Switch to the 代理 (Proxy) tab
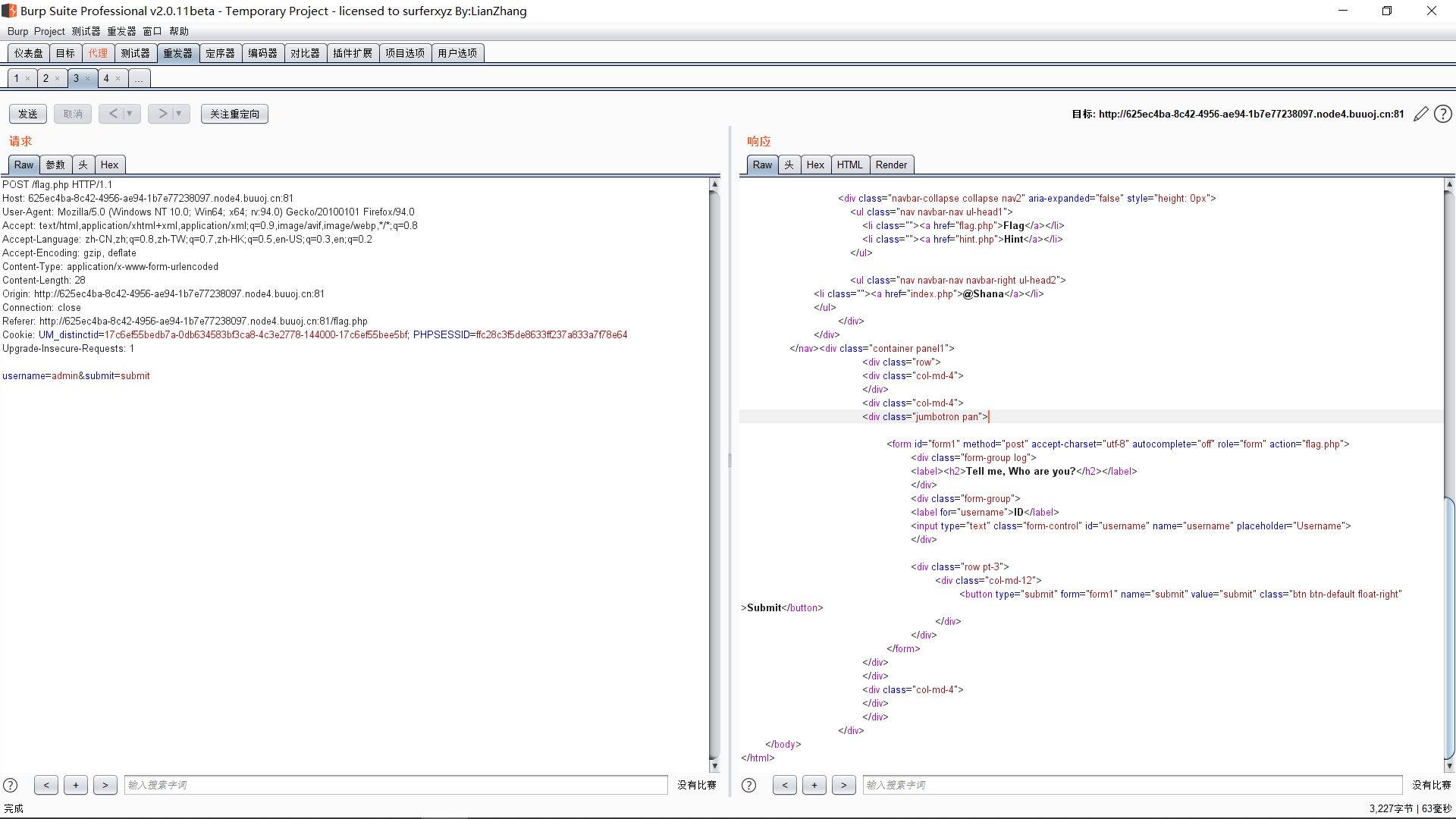The image size is (1456, 819). (98, 53)
